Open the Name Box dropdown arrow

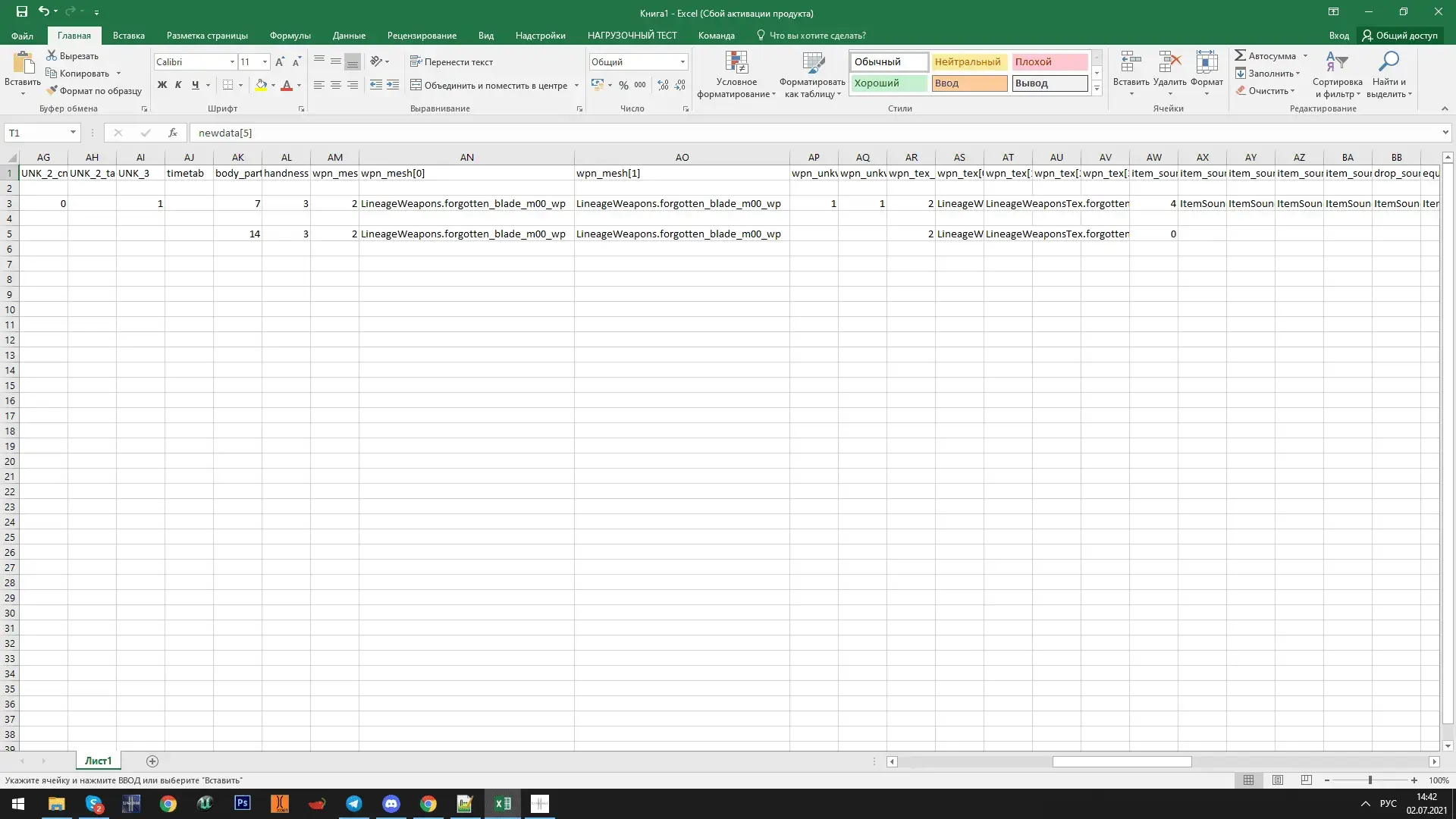click(73, 133)
